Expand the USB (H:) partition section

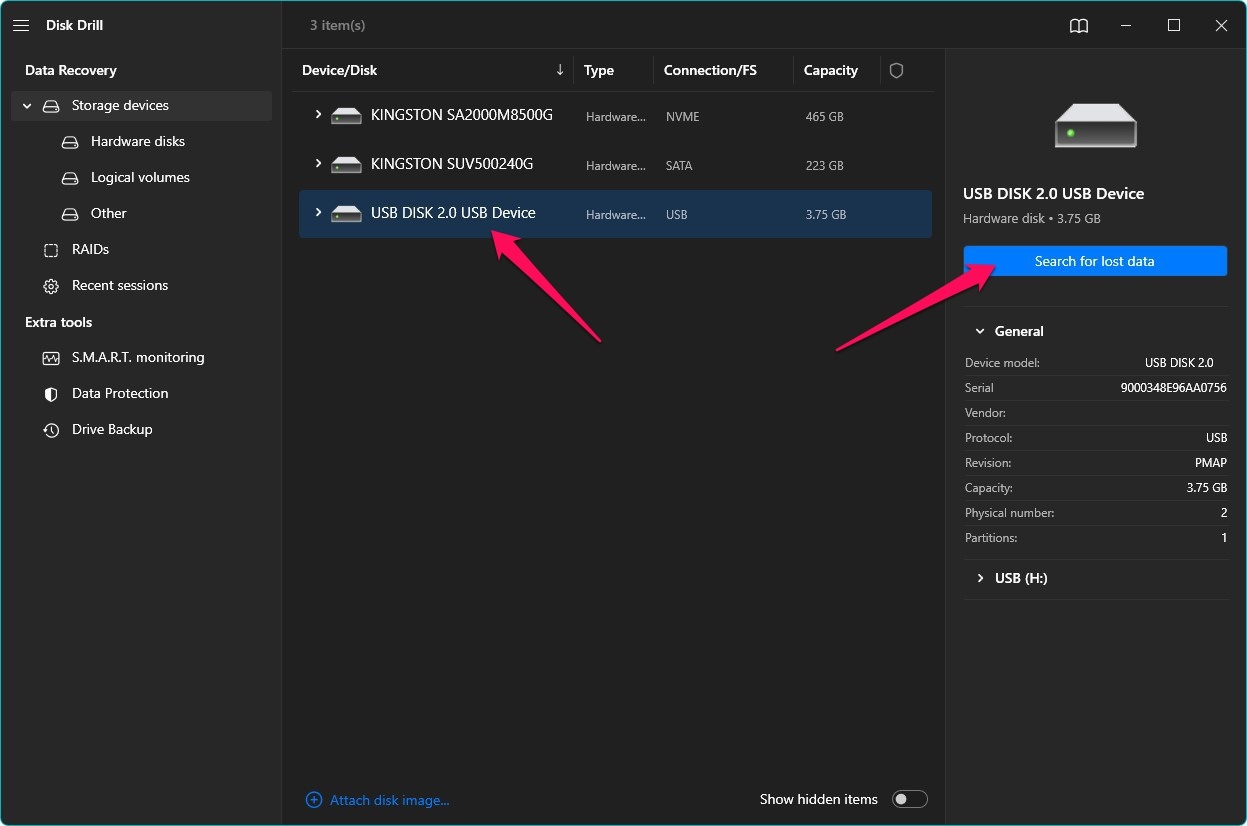tap(979, 578)
